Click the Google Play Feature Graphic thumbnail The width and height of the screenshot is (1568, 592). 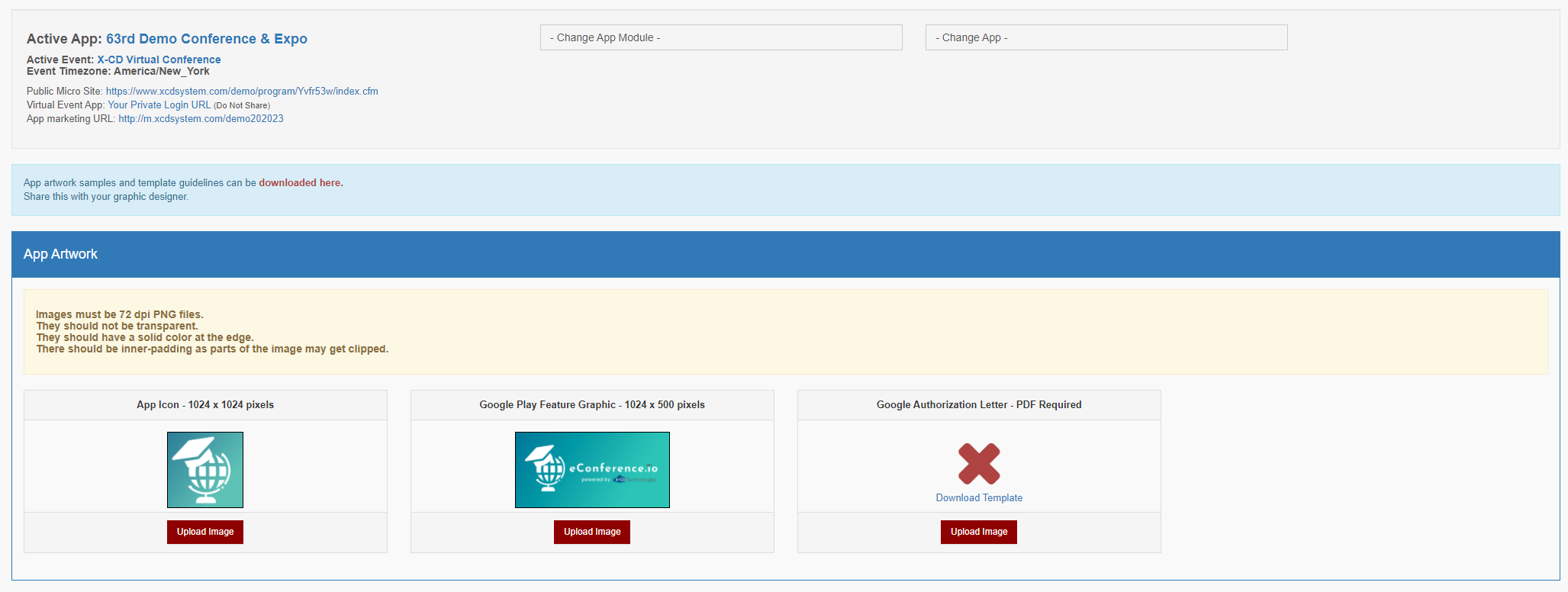coord(592,470)
